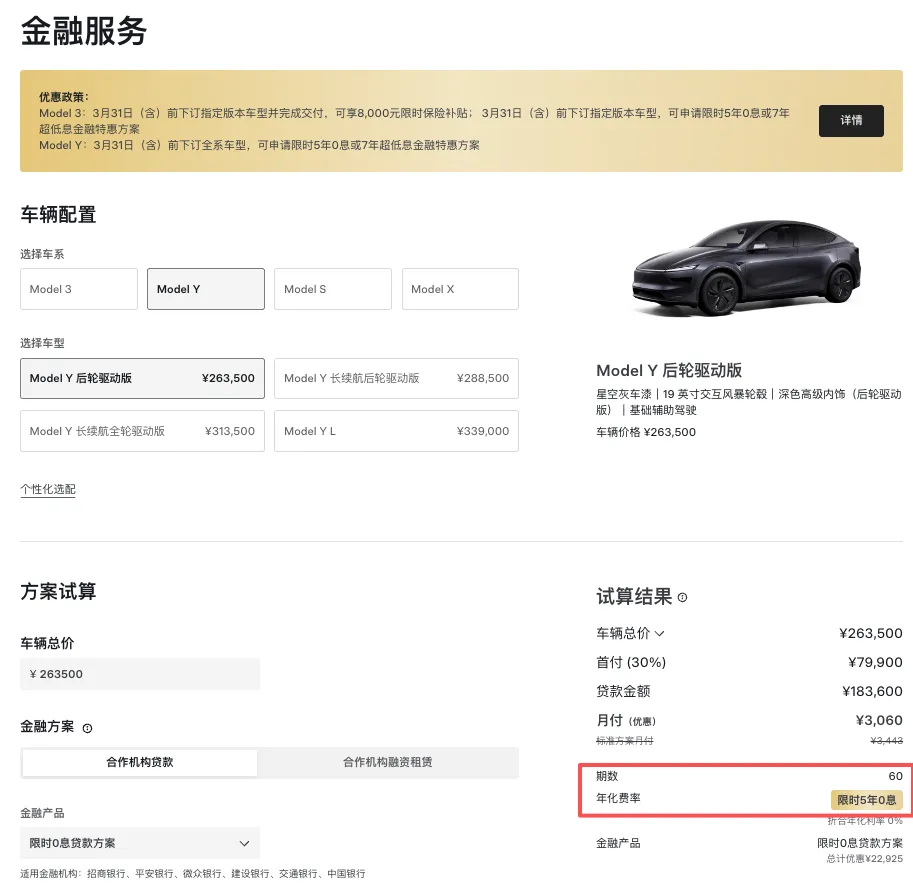Select the Model Y car series
This screenshot has height=889, width=913.
206,289
